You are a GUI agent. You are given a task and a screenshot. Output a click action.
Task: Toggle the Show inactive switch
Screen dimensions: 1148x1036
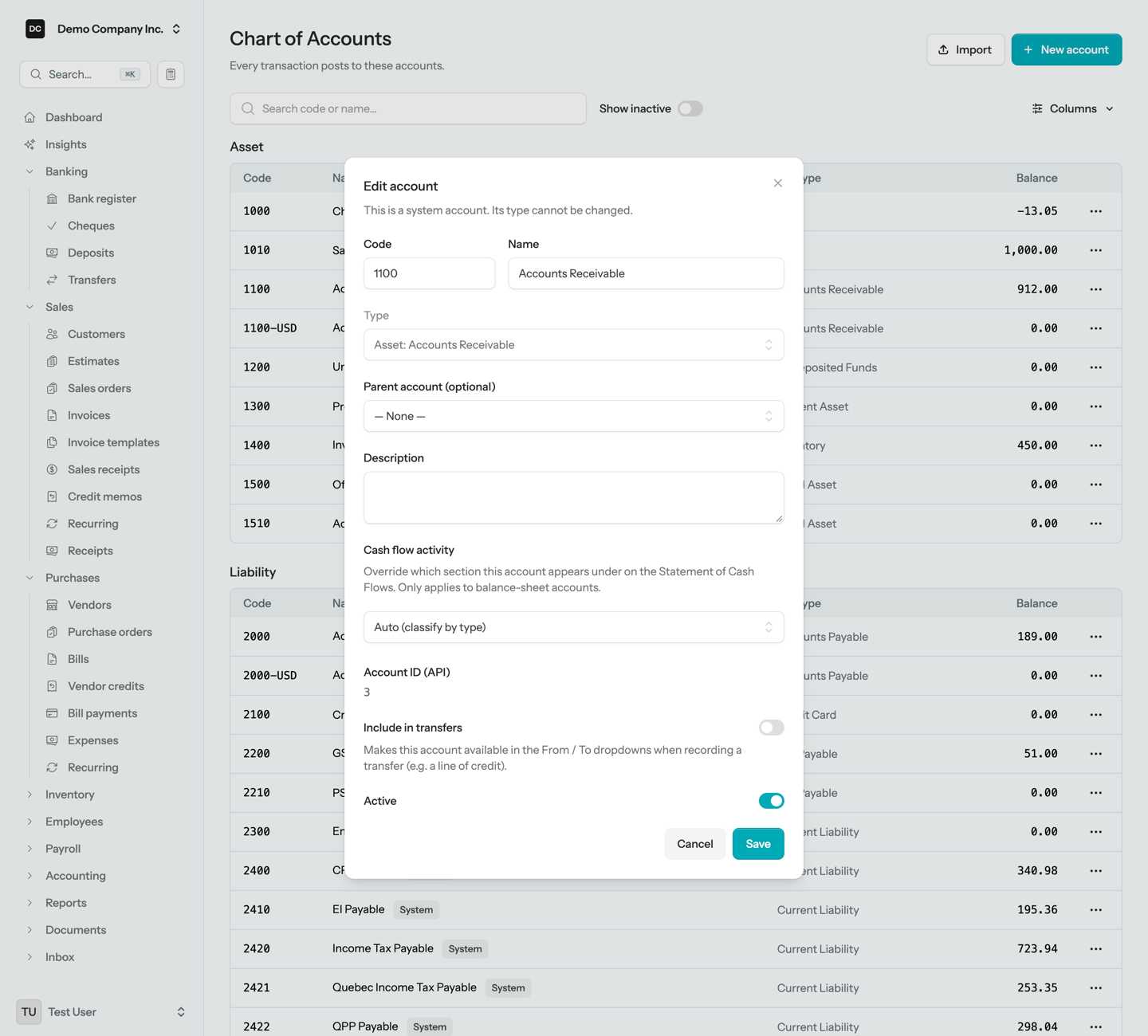tap(690, 108)
